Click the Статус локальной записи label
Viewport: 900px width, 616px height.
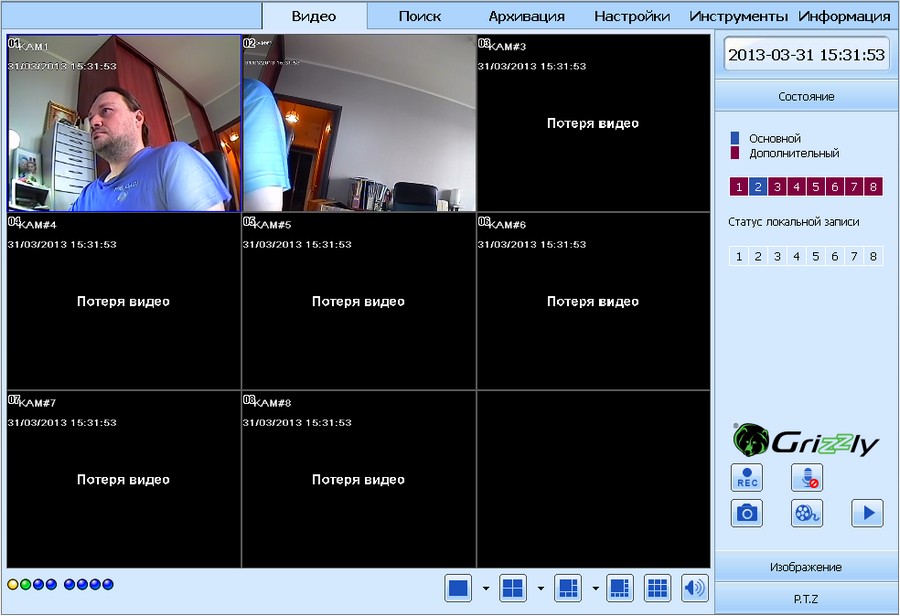click(794, 222)
